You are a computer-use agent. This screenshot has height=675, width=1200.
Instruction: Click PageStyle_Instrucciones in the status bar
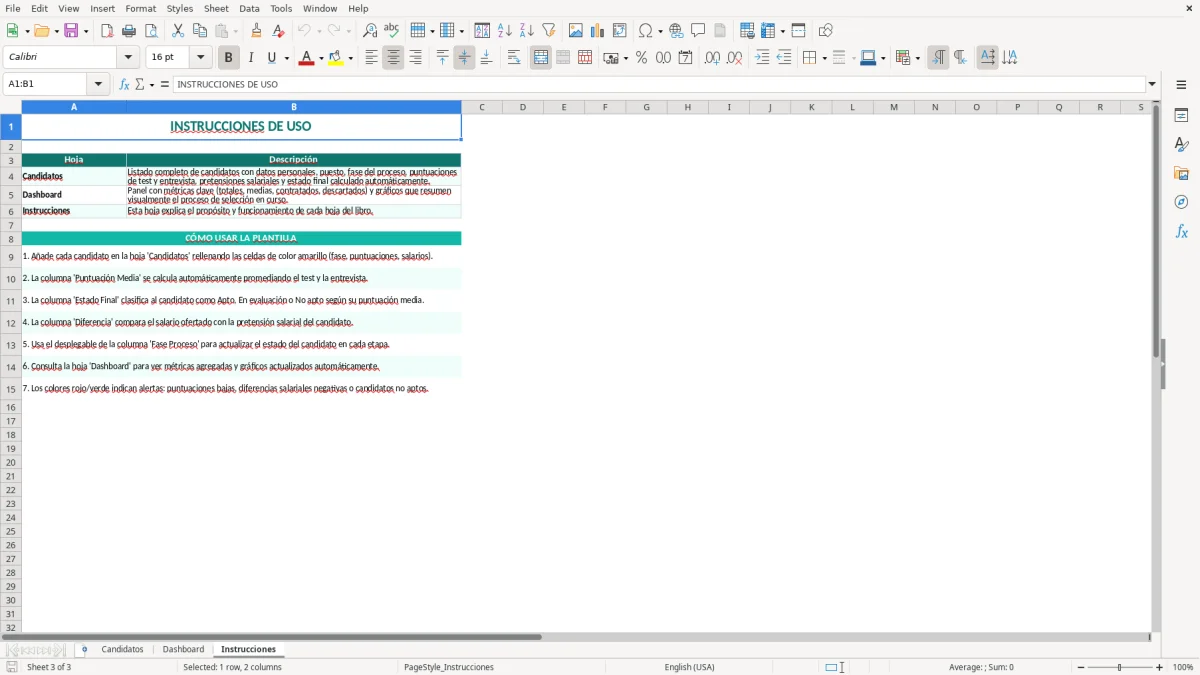click(448, 667)
